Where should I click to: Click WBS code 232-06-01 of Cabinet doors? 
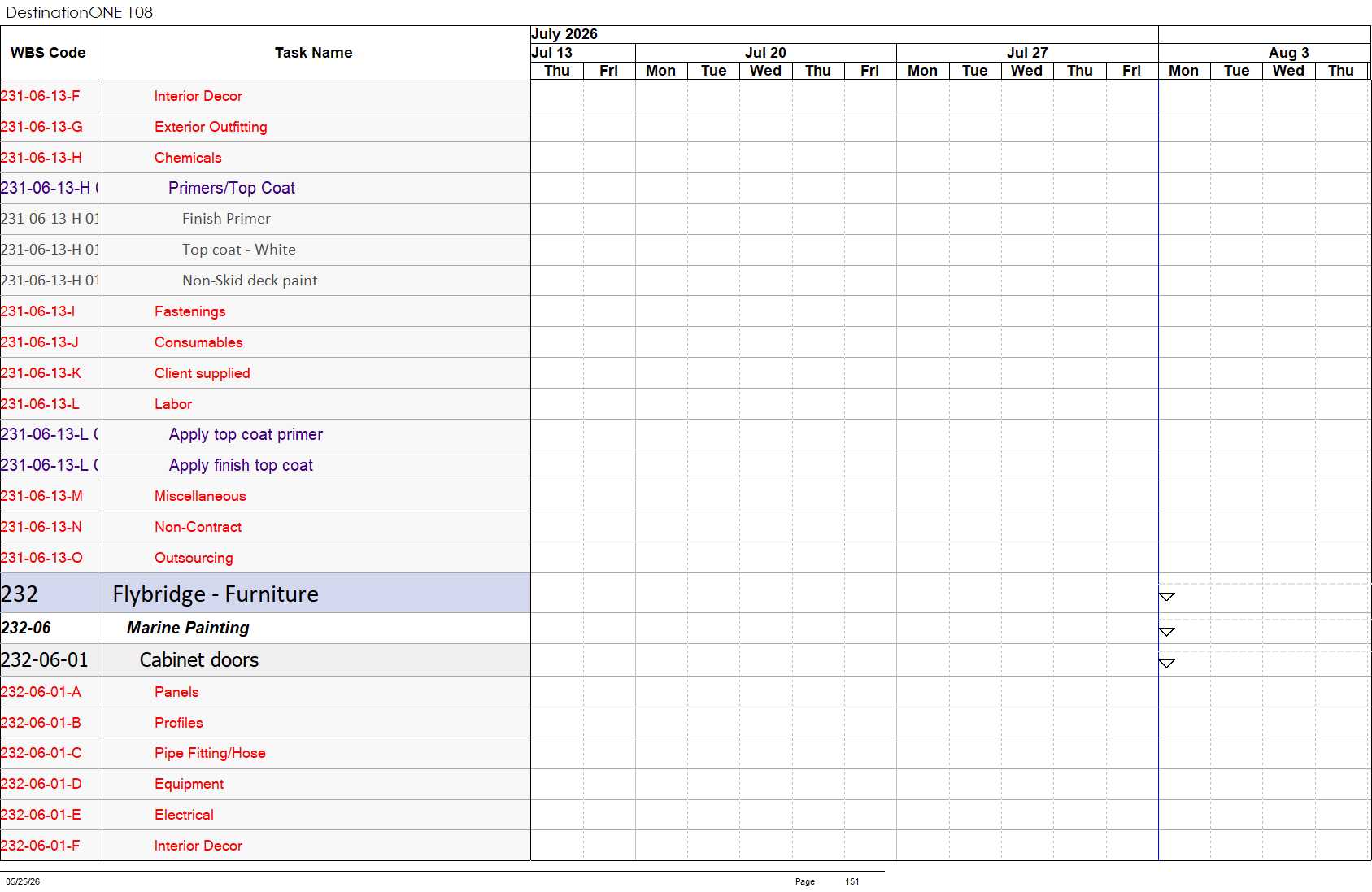tap(49, 660)
